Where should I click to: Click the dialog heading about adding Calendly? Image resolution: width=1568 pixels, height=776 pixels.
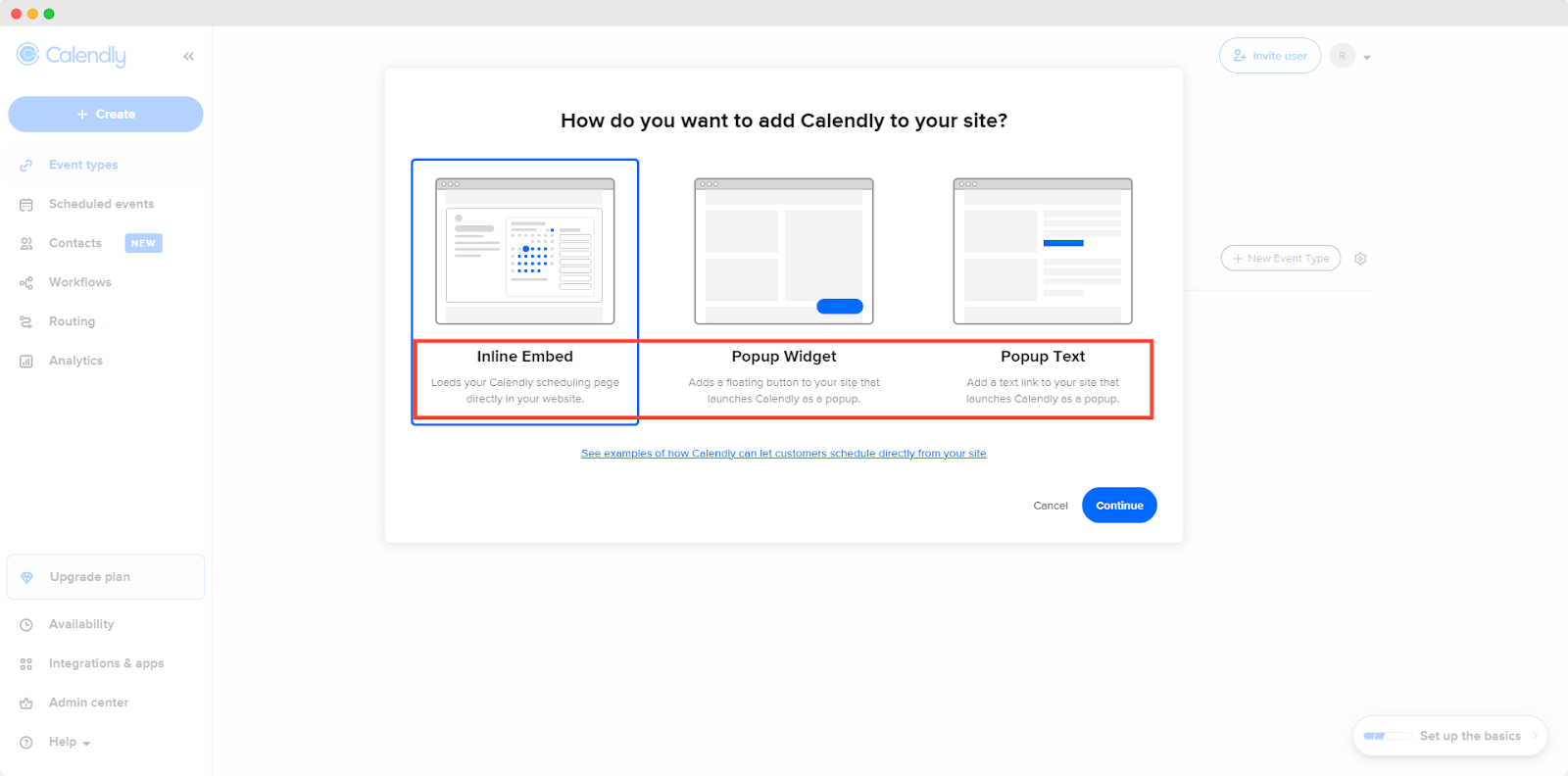(784, 121)
